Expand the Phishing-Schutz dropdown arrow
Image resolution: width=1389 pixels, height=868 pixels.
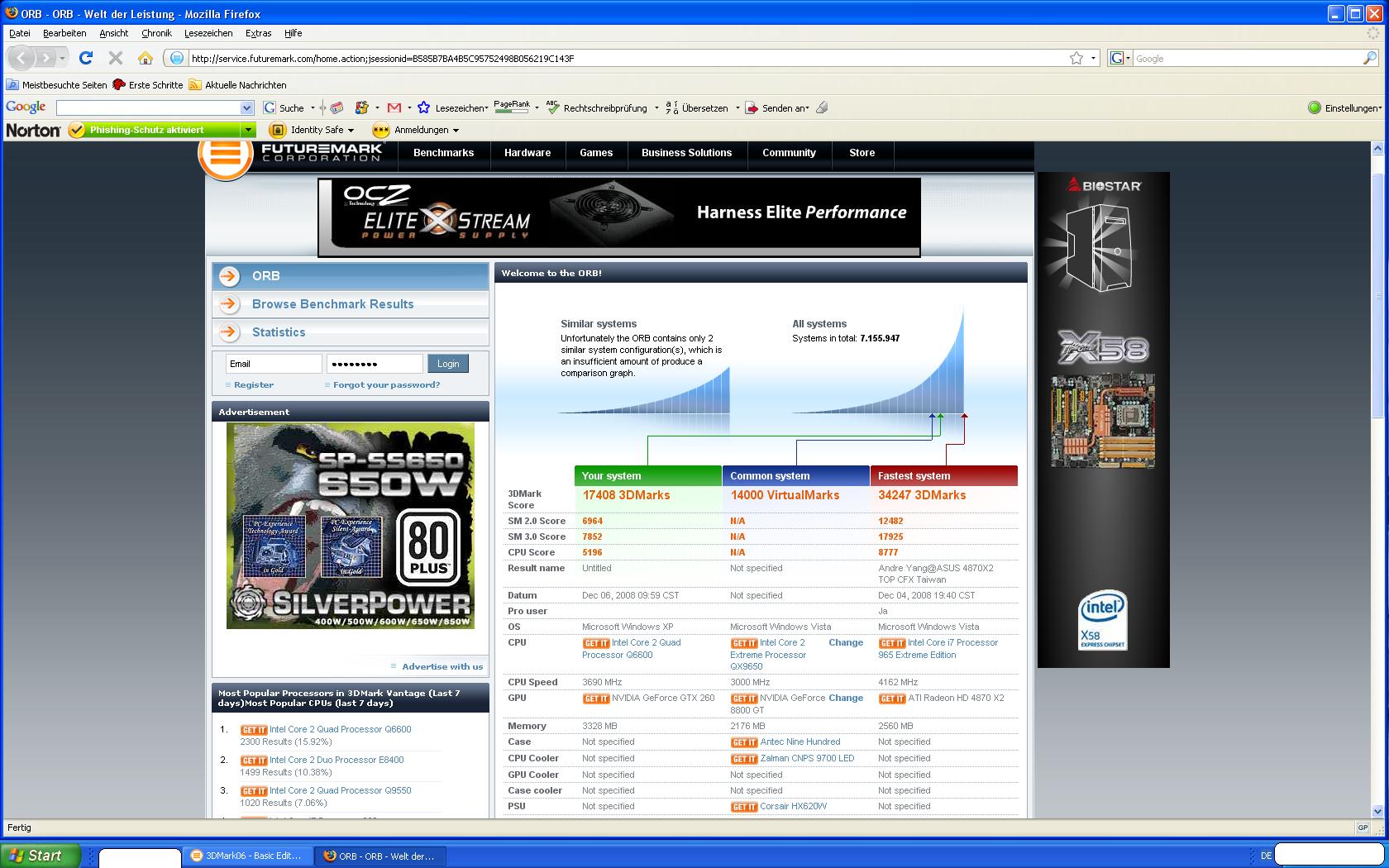tap(248, 130)
